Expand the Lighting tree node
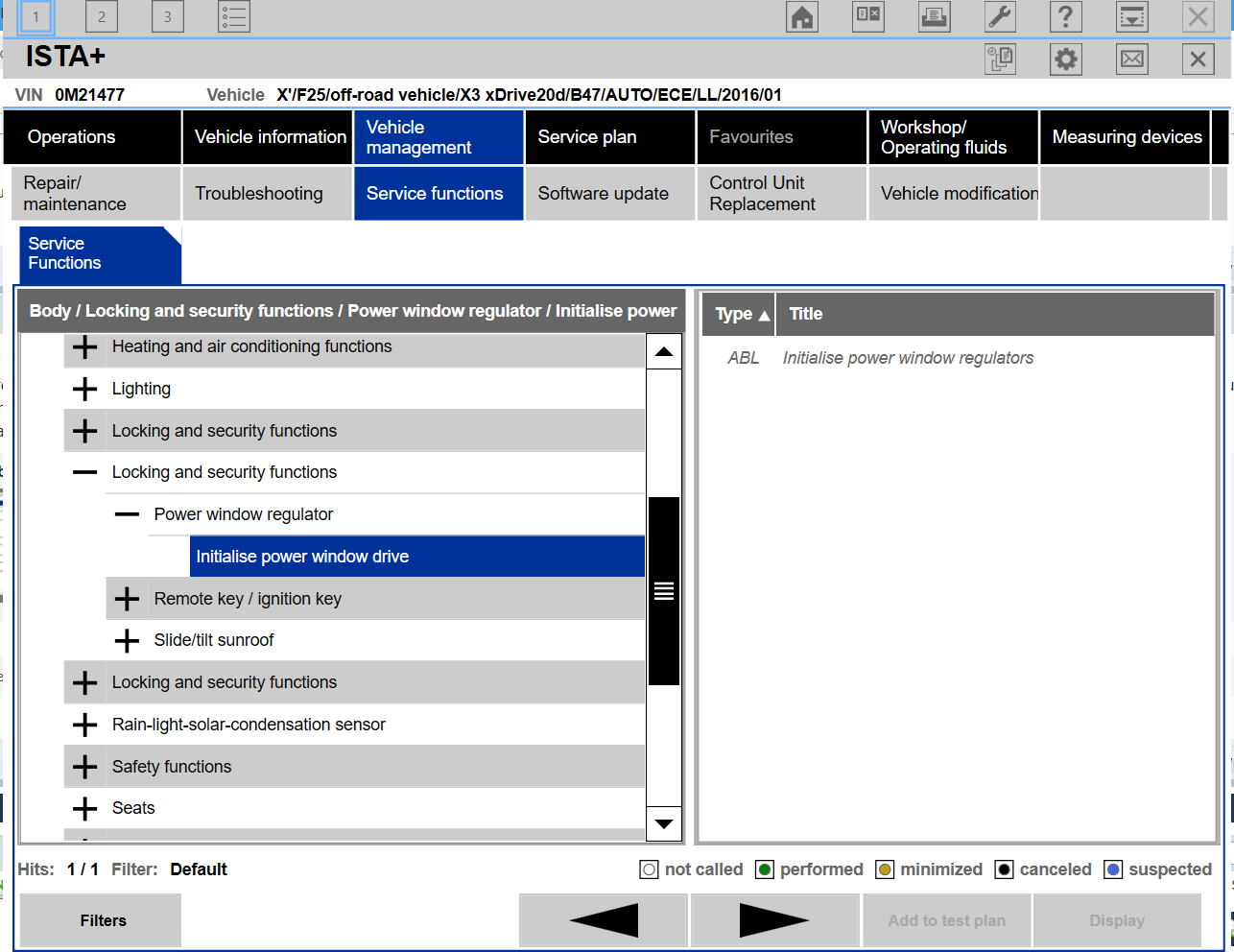The height and width of the screenshot is (952, 1234). (x=85, y=389)
